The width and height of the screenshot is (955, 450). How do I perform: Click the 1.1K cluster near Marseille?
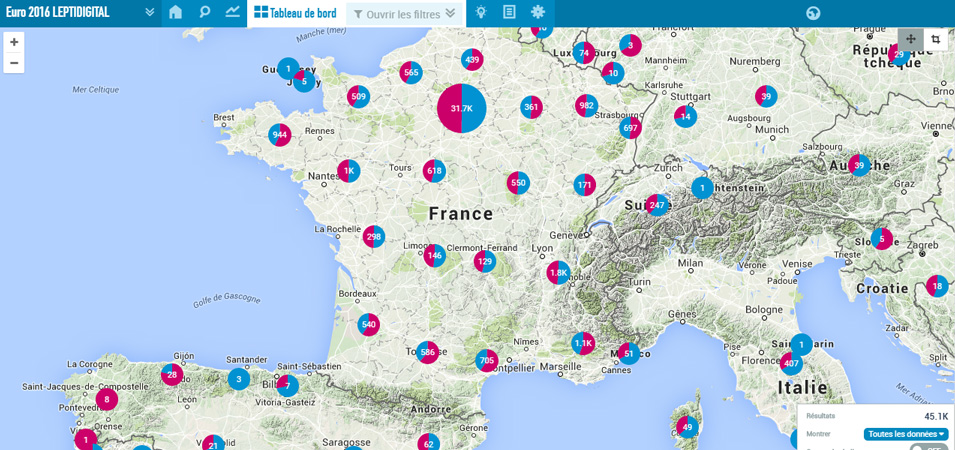(583, 343)
